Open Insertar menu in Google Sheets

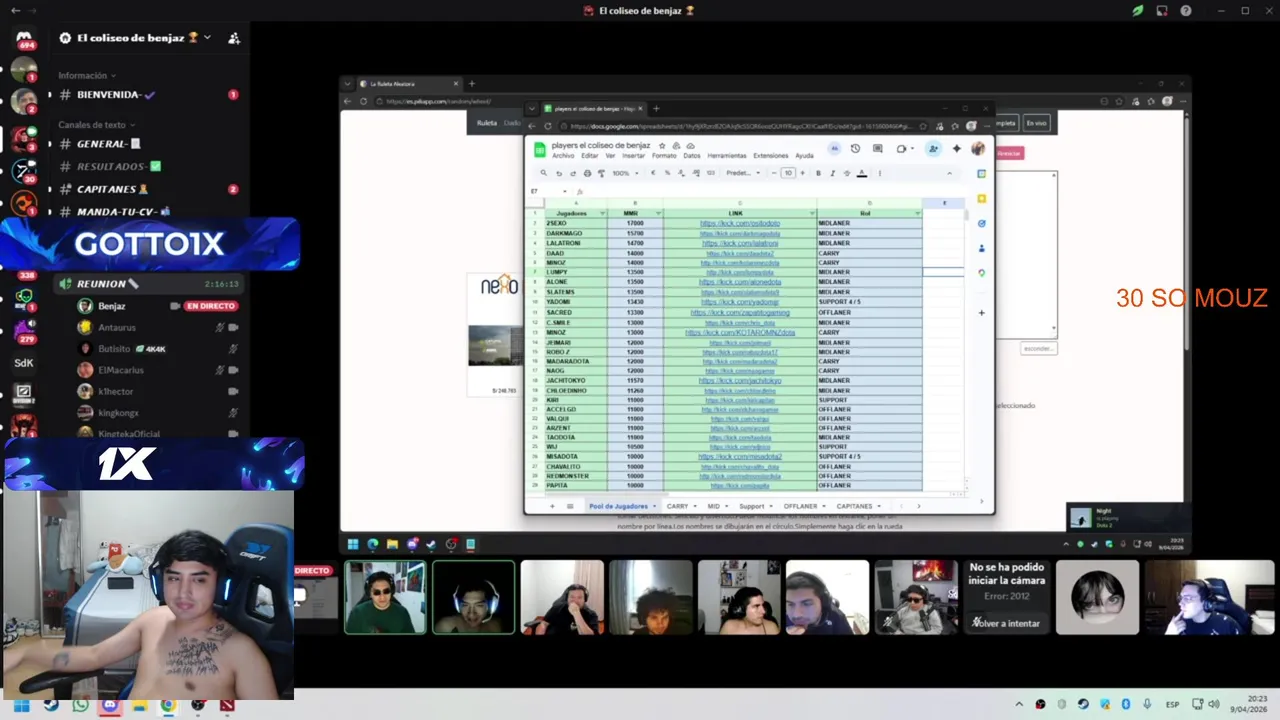point(634,156)
